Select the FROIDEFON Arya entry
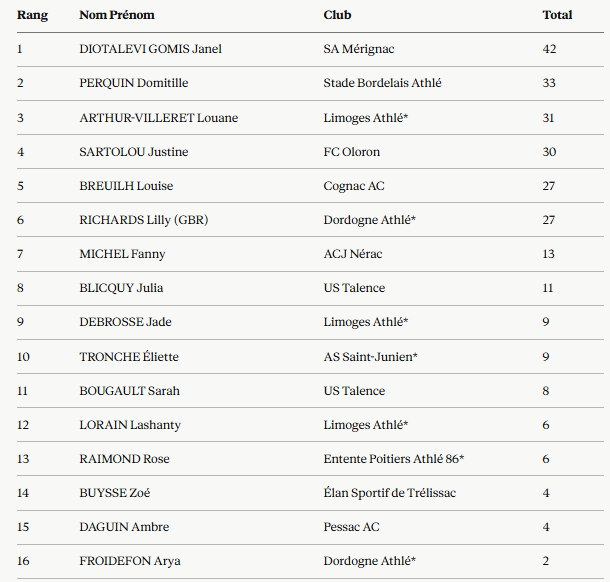 click(130, 561)
